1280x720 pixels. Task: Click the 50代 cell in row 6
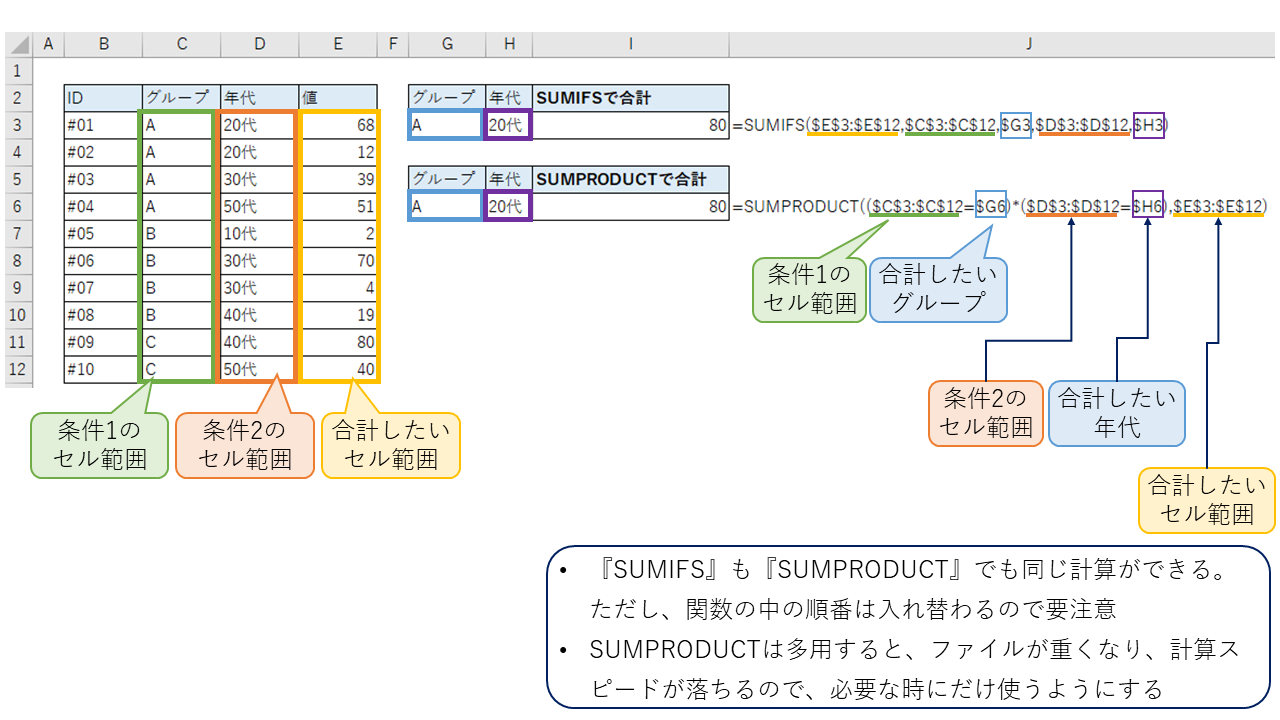[260, 207]
